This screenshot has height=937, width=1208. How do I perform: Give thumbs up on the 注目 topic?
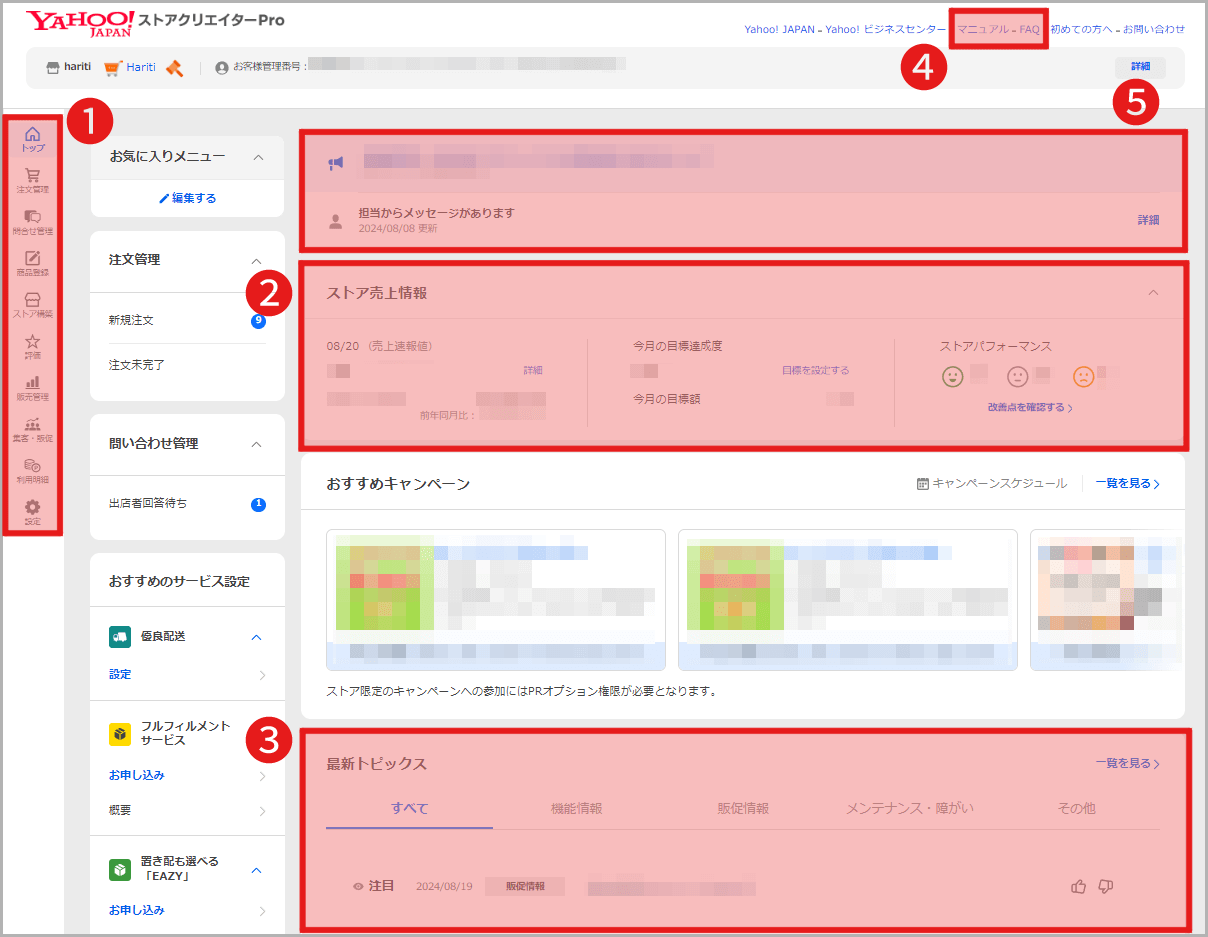[1078, 886]
